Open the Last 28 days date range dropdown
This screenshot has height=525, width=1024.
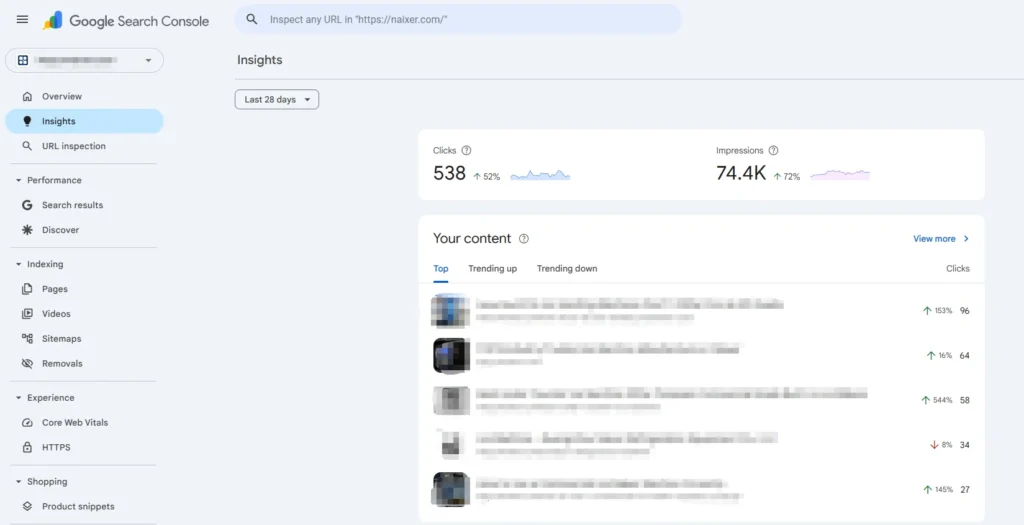coord(277,99)
